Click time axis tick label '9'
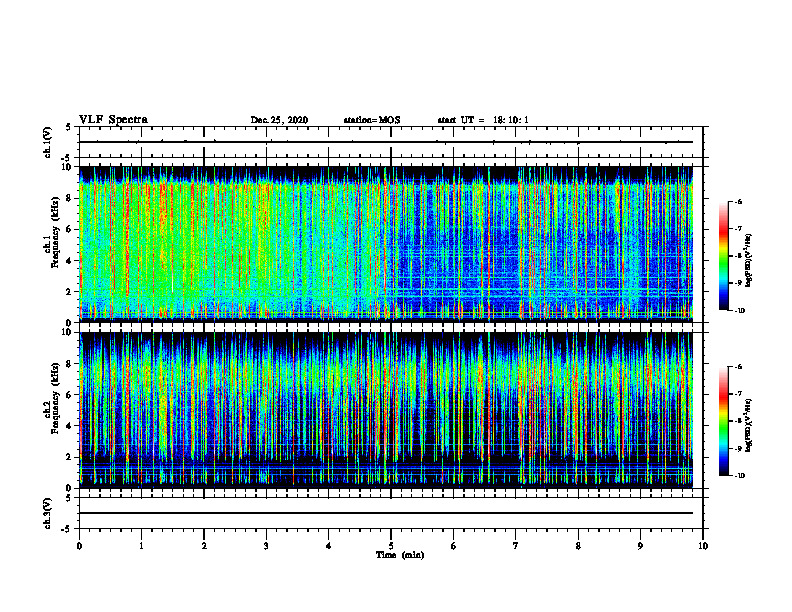The height and width of the screenshot is (612, 792). click(640, 546)
